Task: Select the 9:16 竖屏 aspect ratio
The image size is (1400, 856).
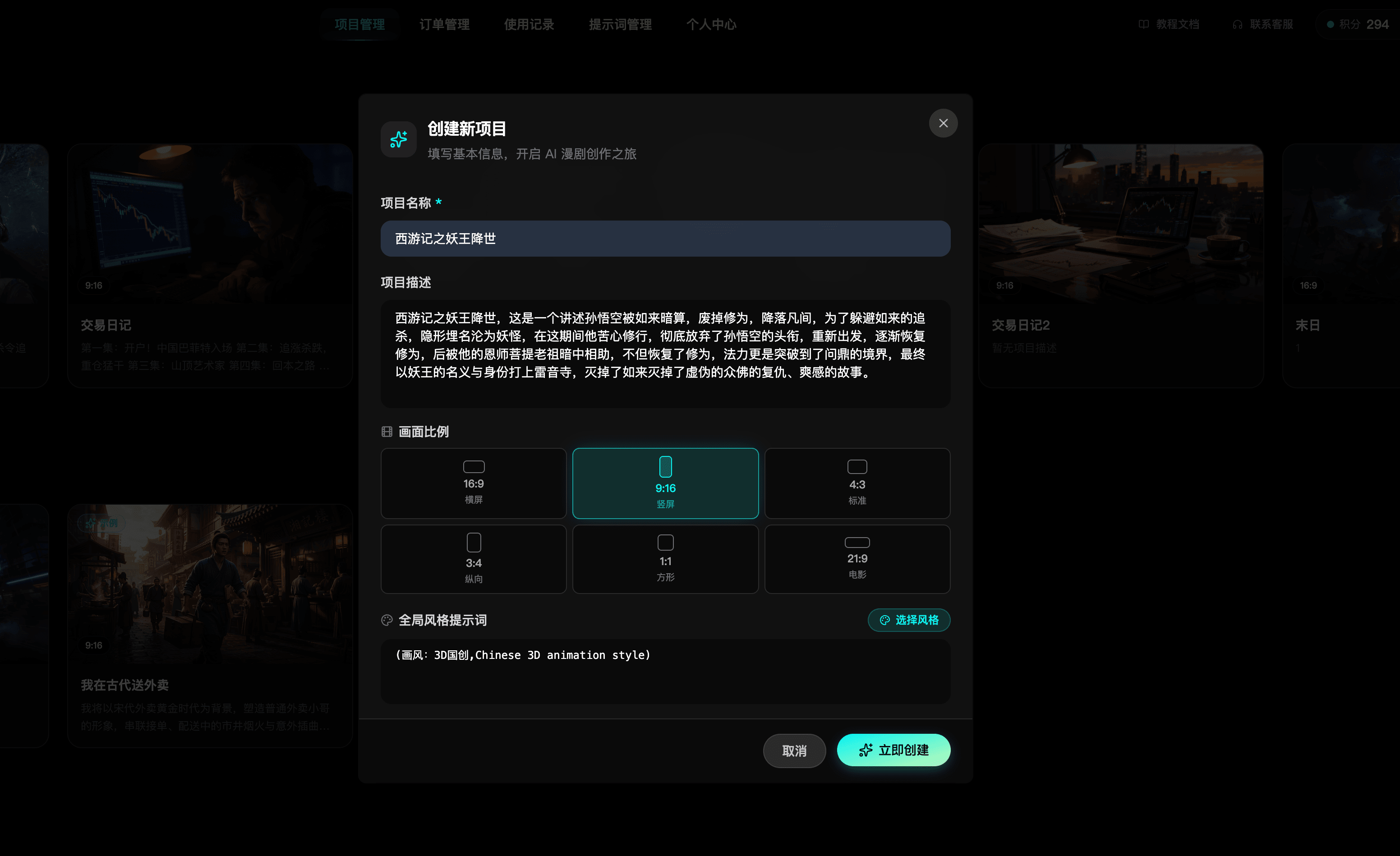Action: pos(665,483)
